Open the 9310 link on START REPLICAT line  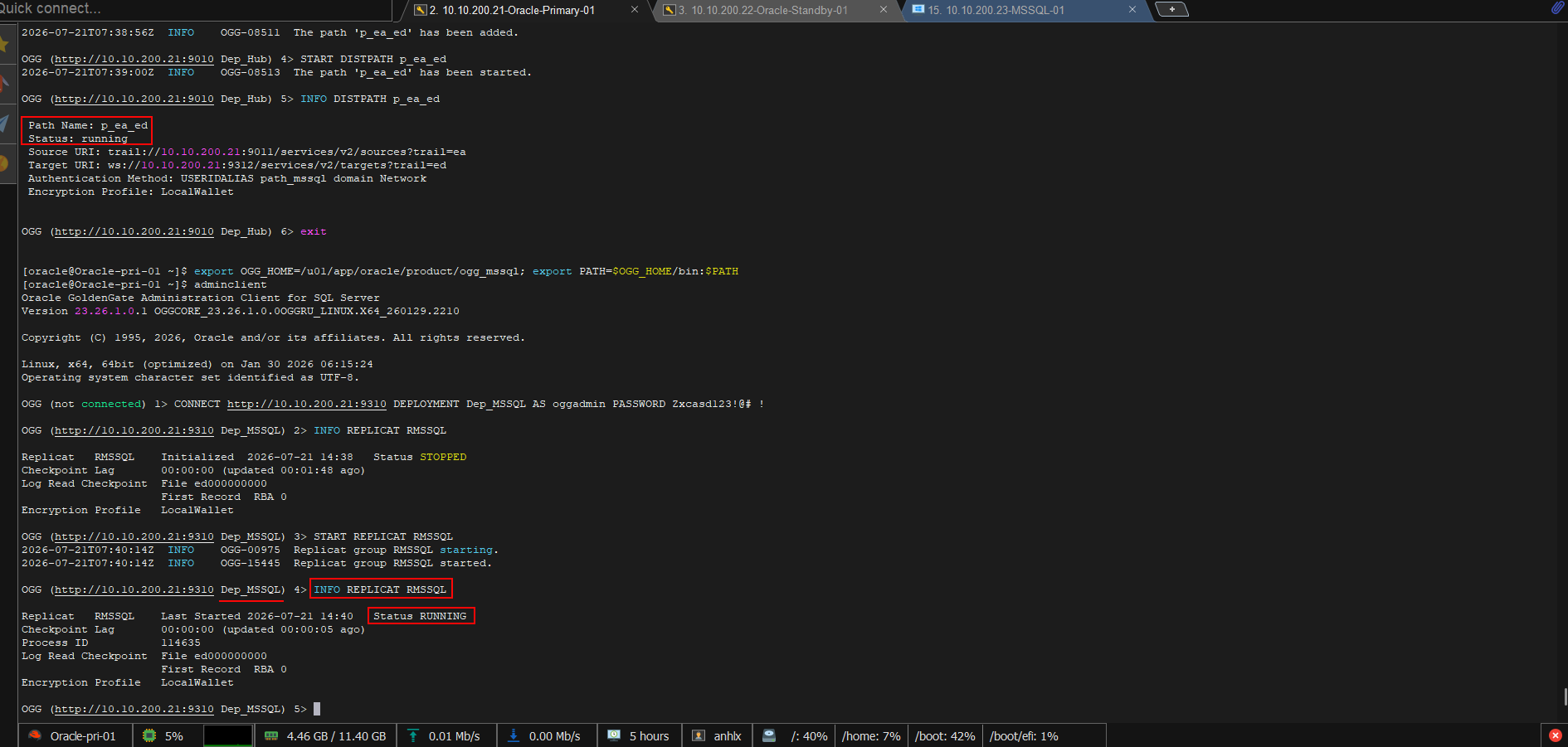(x=134, y=536)
